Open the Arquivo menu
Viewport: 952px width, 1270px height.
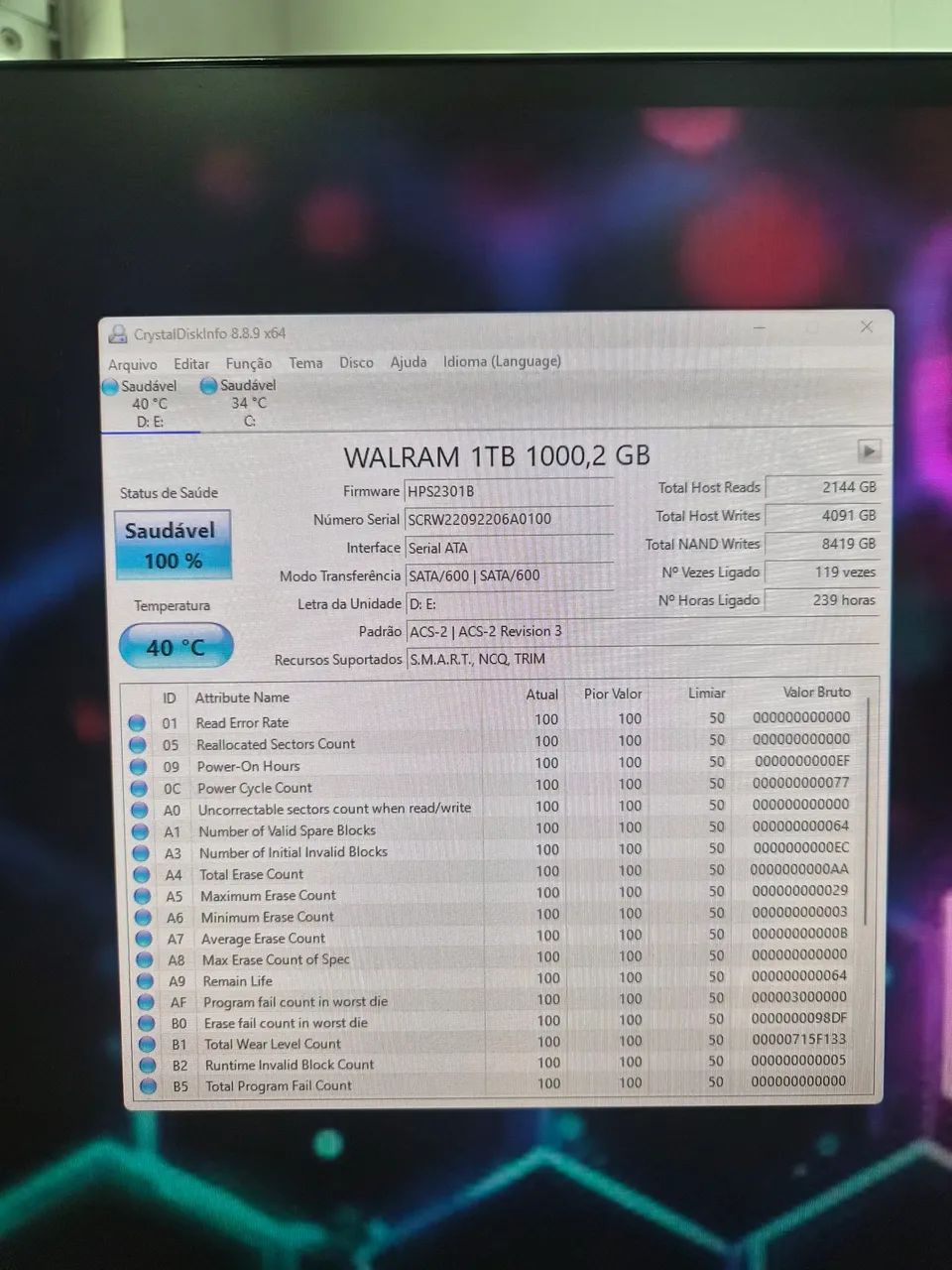132,364
